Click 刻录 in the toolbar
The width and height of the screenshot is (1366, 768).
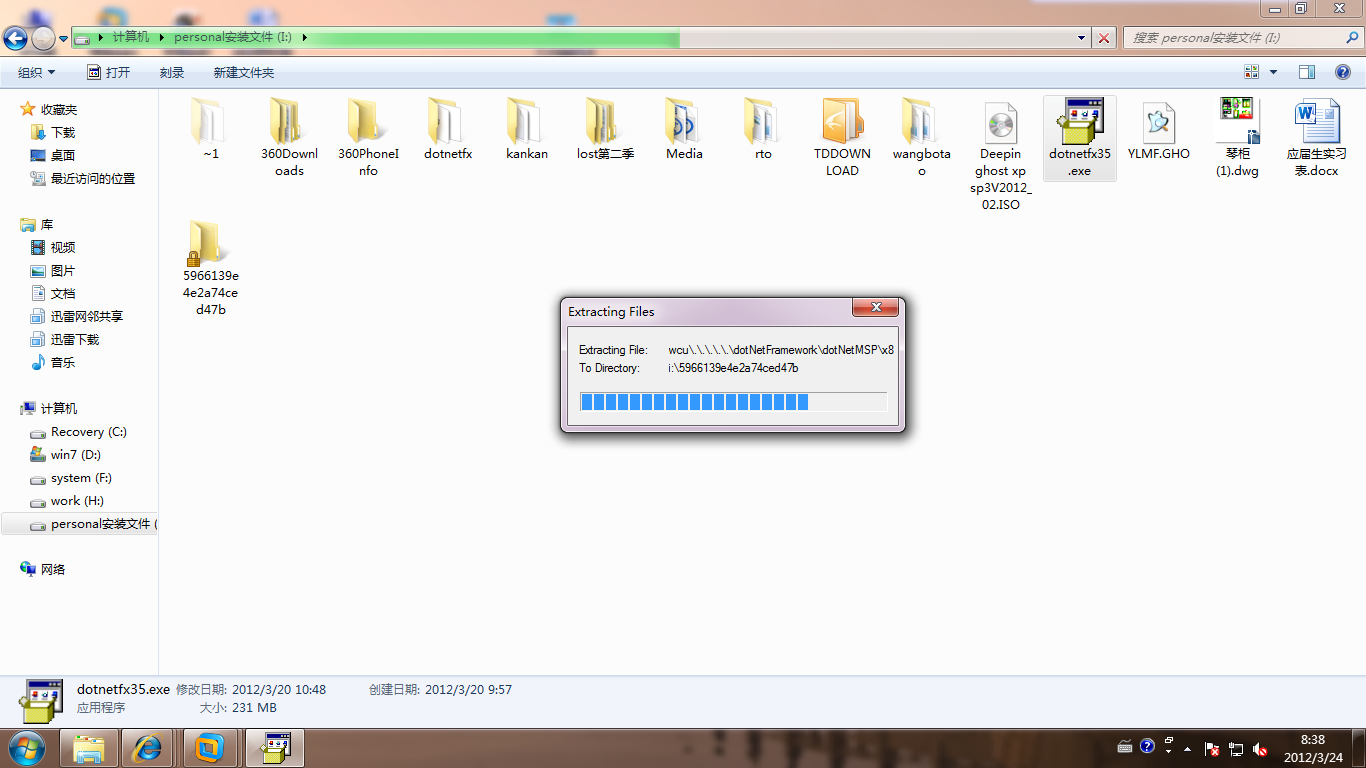tap(172, 73)
